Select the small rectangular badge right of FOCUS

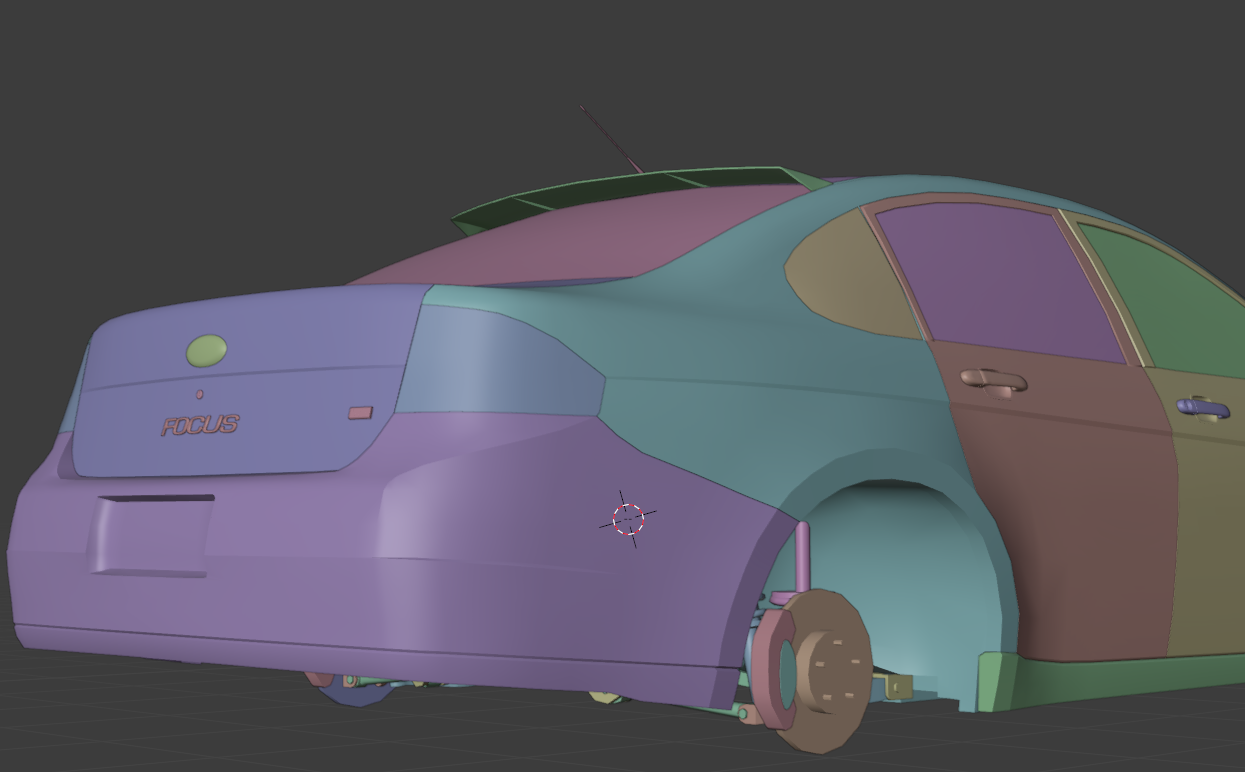(x=360, y=412)
